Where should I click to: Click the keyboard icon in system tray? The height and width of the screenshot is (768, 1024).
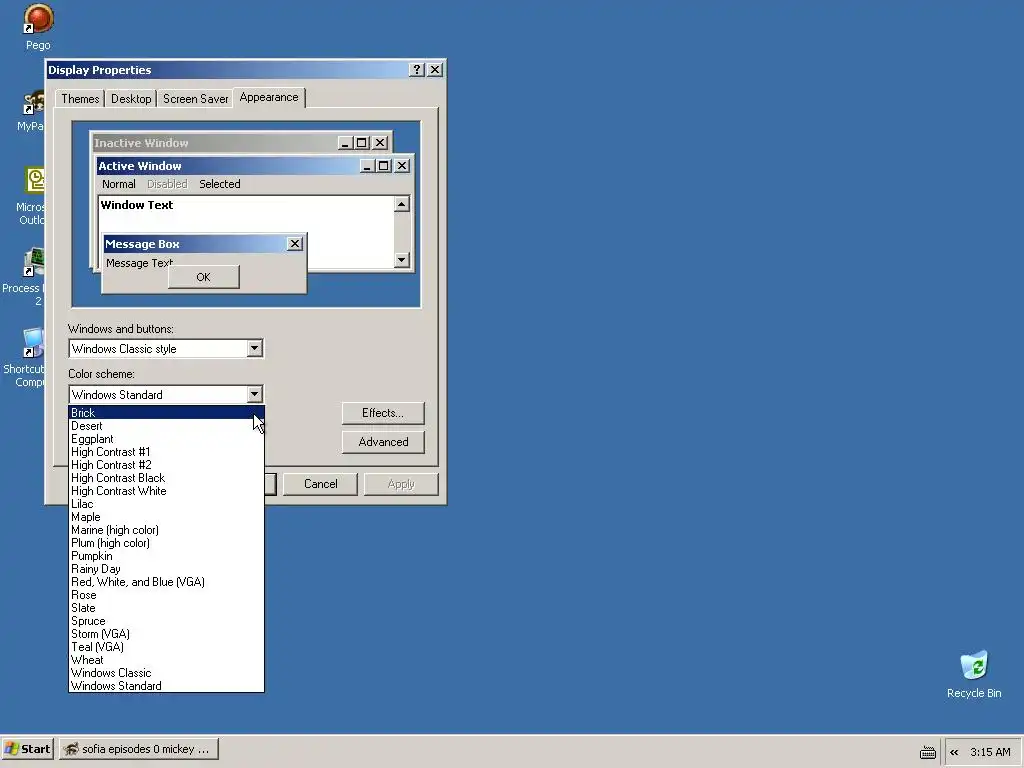[927, 752]
